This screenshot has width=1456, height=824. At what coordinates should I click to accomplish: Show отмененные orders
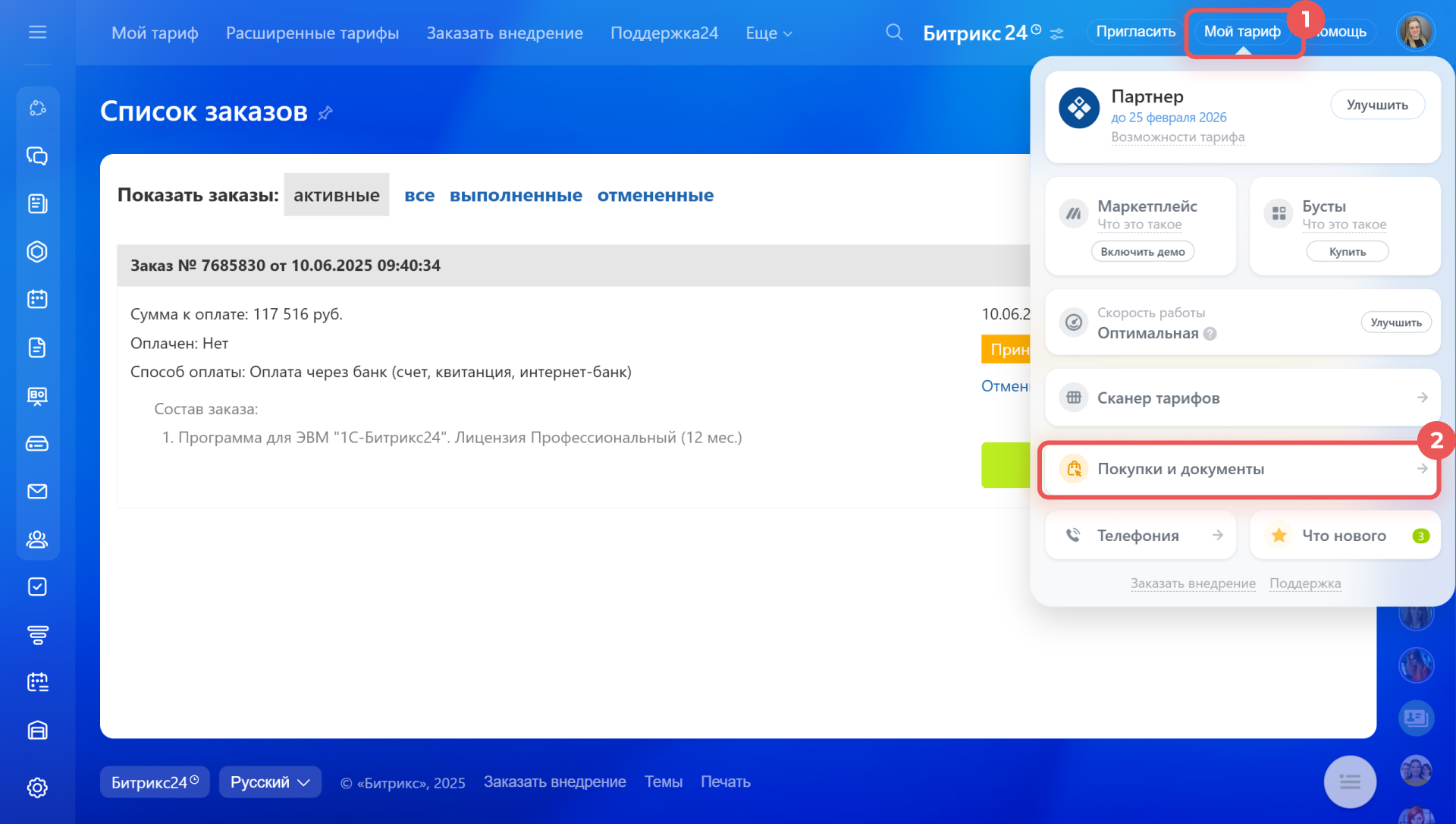655,196
